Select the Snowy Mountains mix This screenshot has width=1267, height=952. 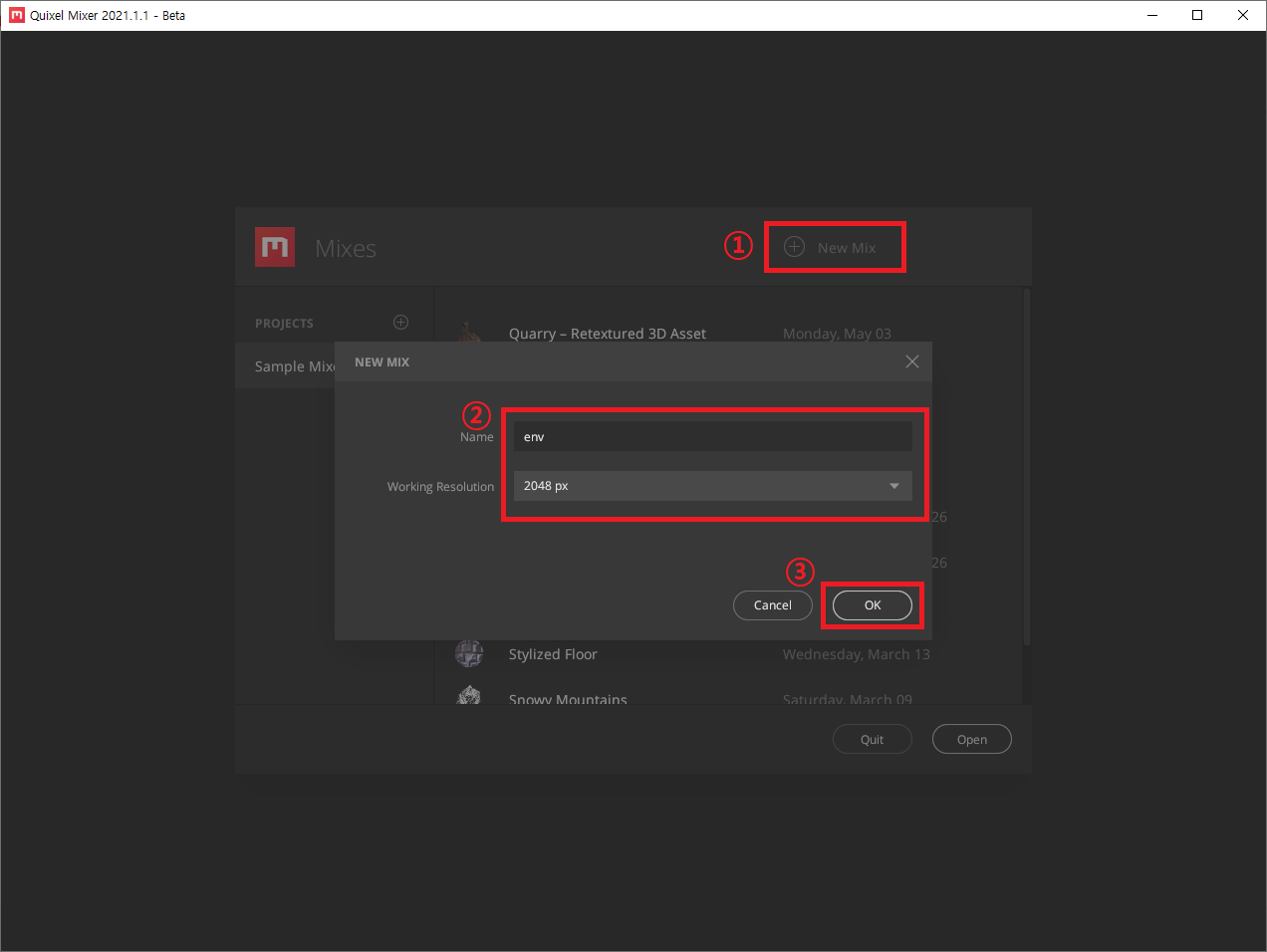point(568,699)
